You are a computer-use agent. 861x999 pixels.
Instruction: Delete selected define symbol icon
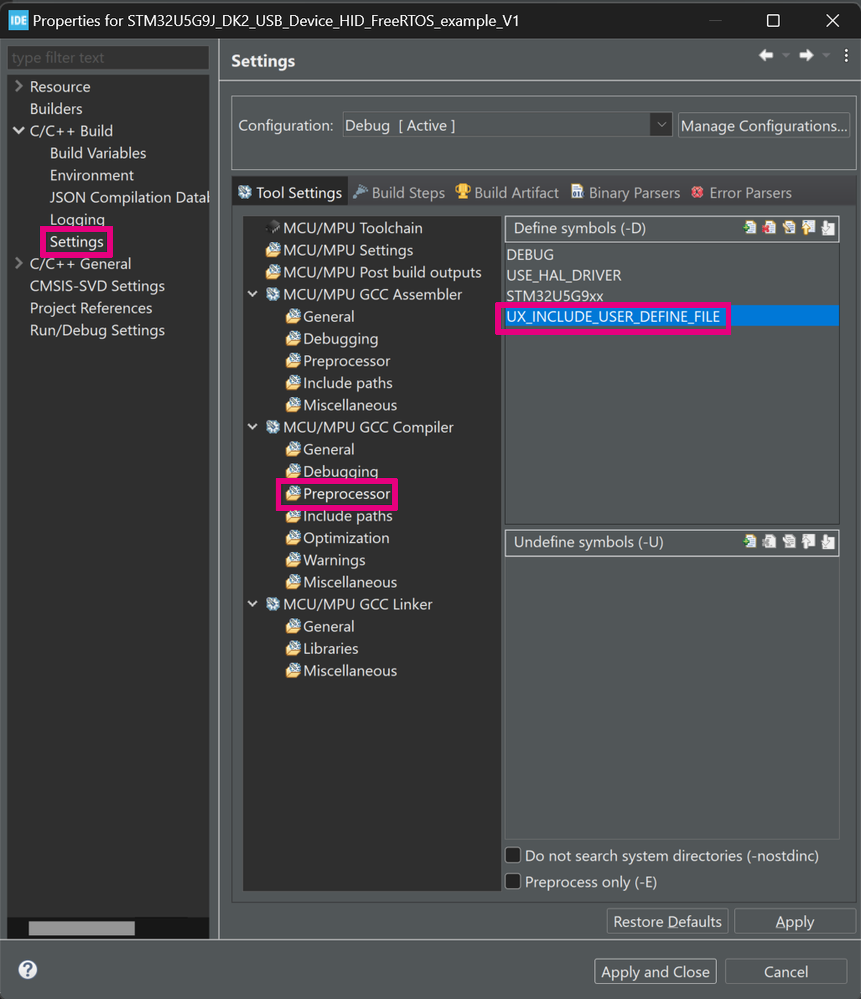click(x=769, y=227)
